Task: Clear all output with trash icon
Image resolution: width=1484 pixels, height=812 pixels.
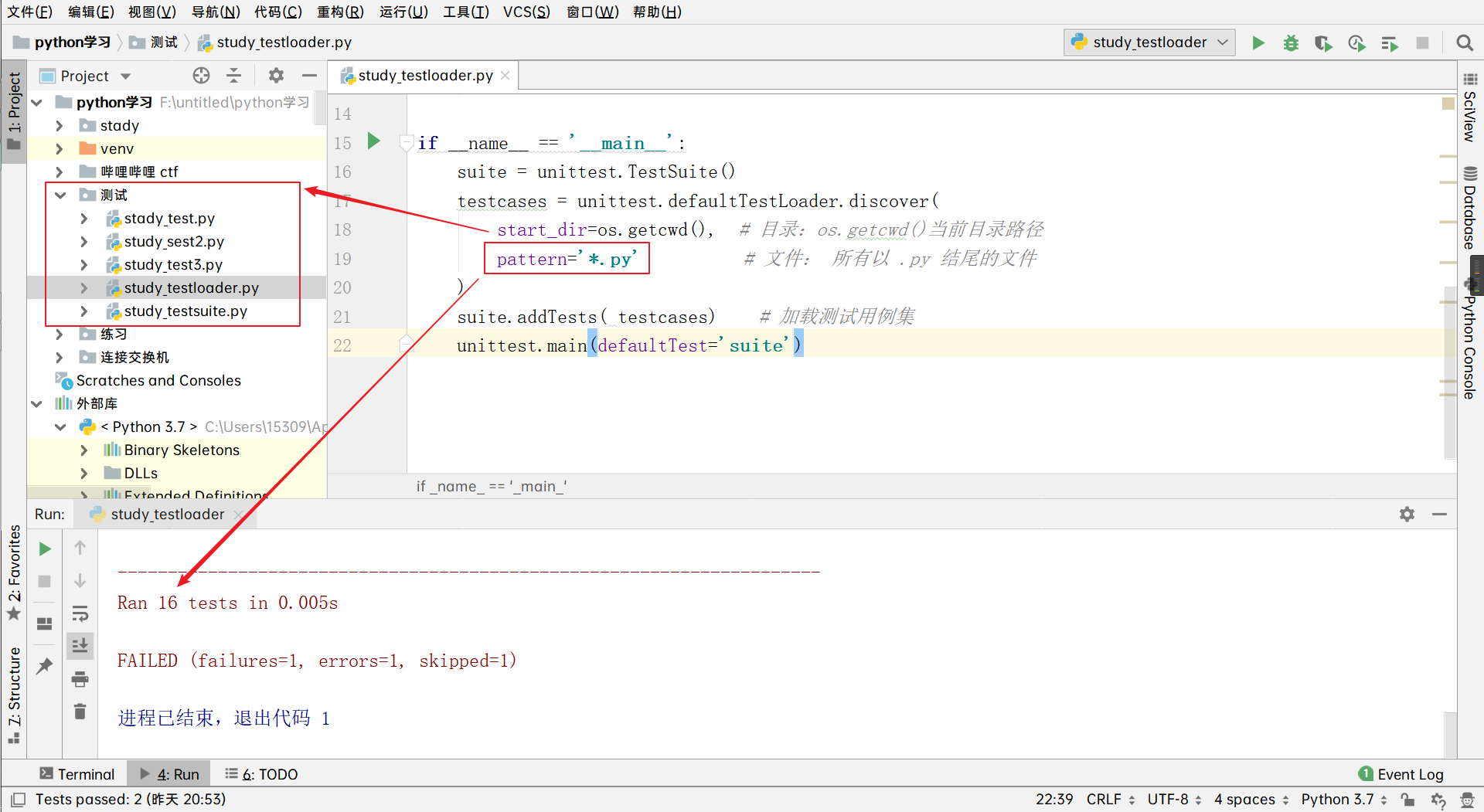Action: [x=80, y=712]
